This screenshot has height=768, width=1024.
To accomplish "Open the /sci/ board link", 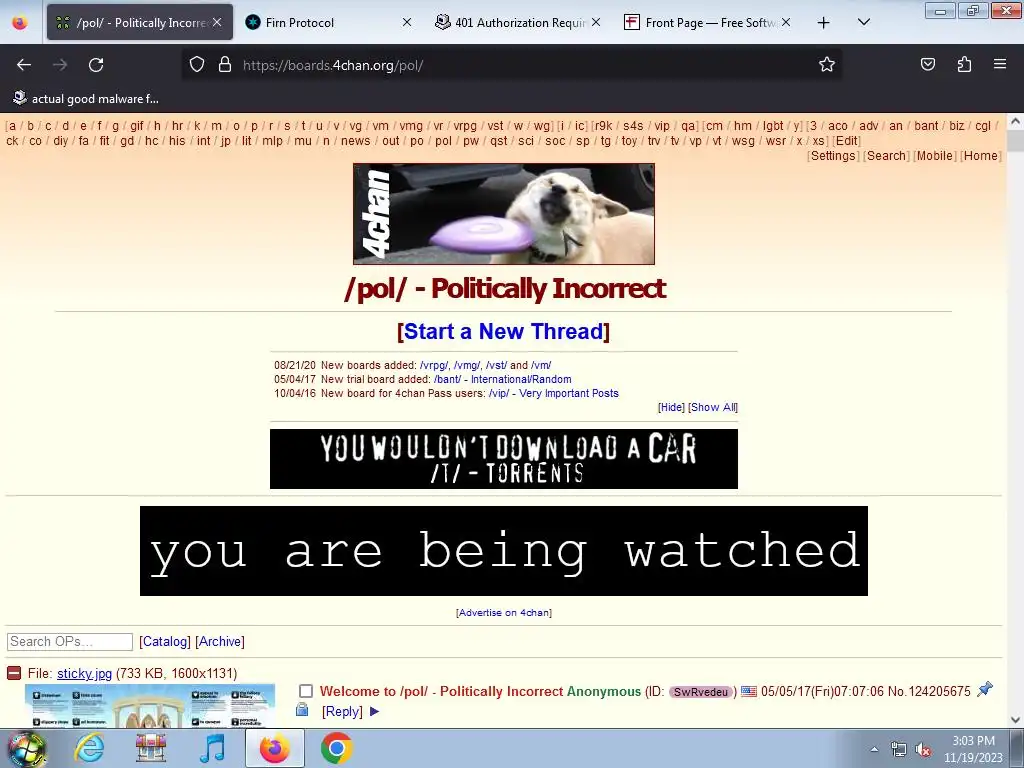I will coord(526,140).
